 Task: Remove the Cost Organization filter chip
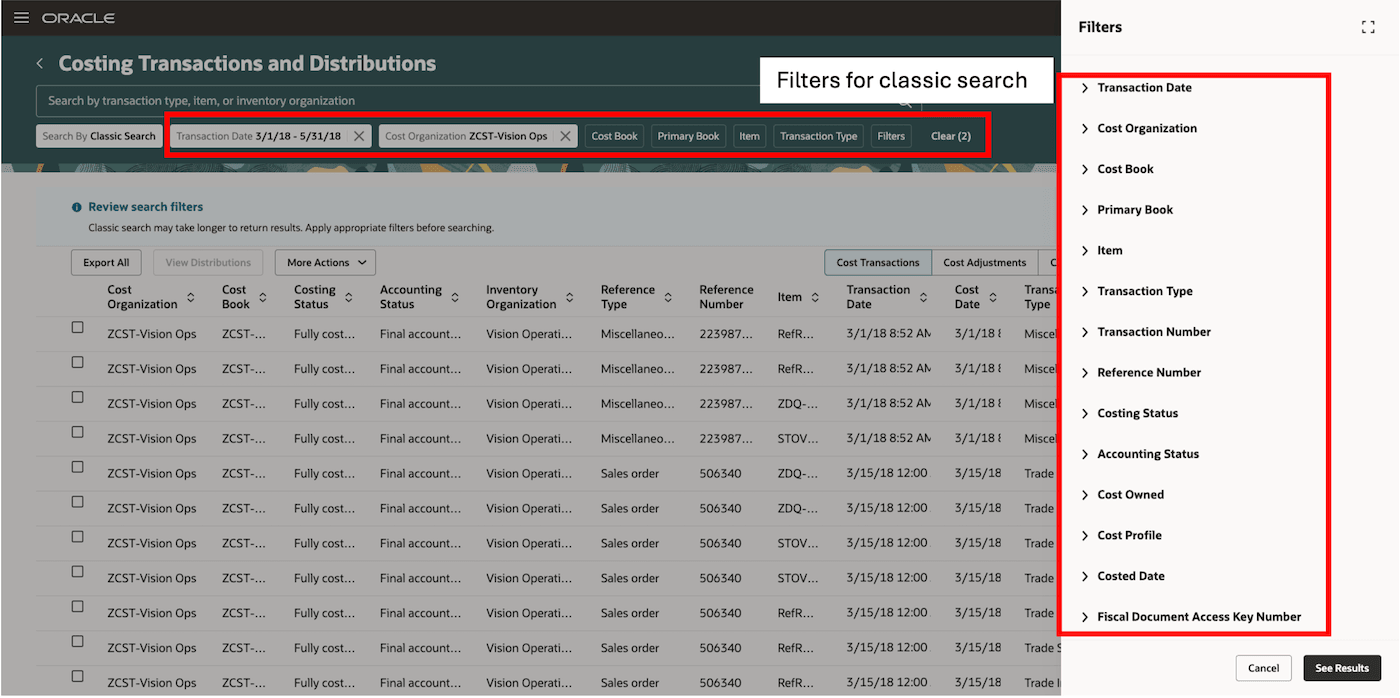coord(565,136)
